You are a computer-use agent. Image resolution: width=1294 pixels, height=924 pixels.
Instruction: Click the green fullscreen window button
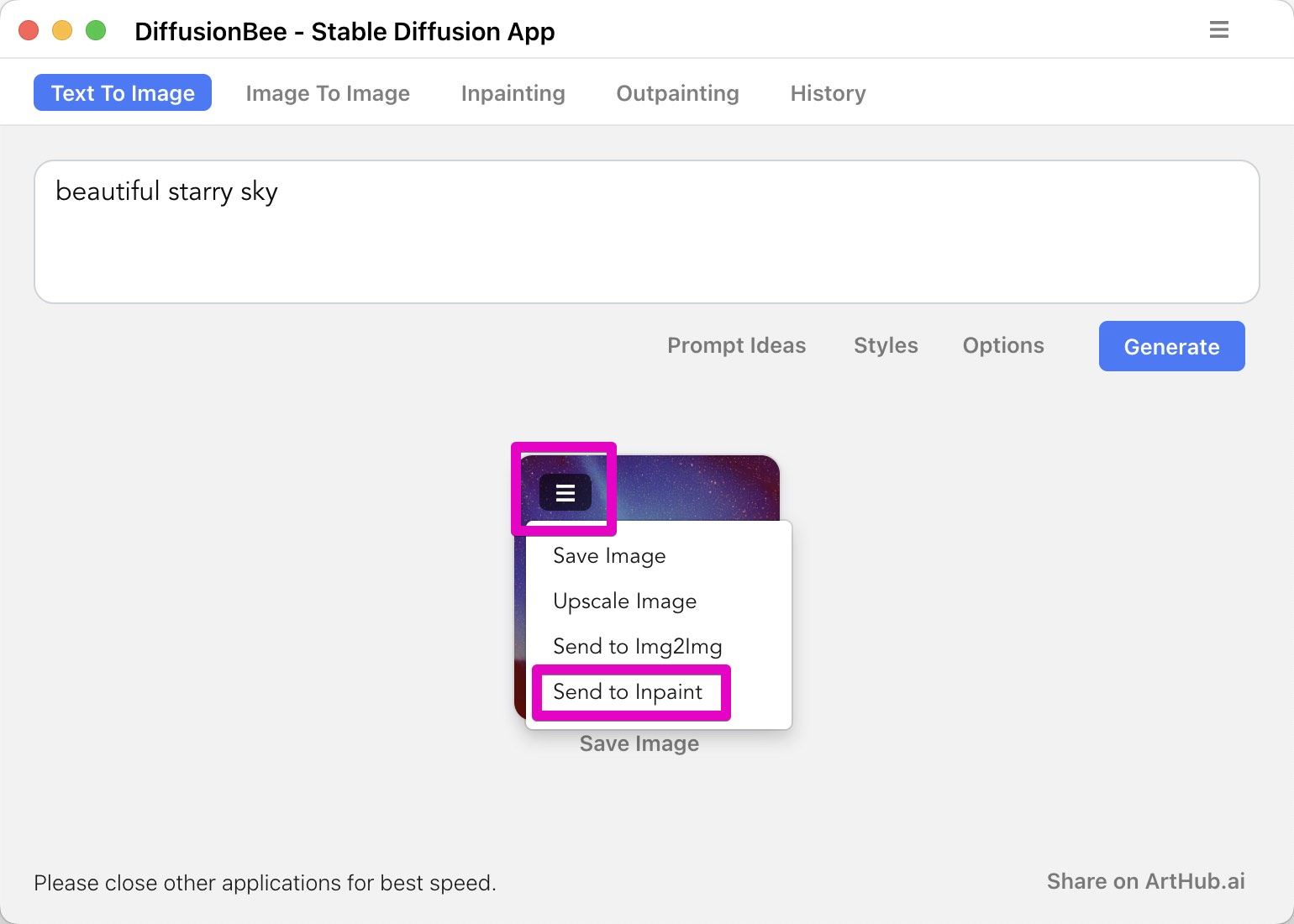point(97,31)
